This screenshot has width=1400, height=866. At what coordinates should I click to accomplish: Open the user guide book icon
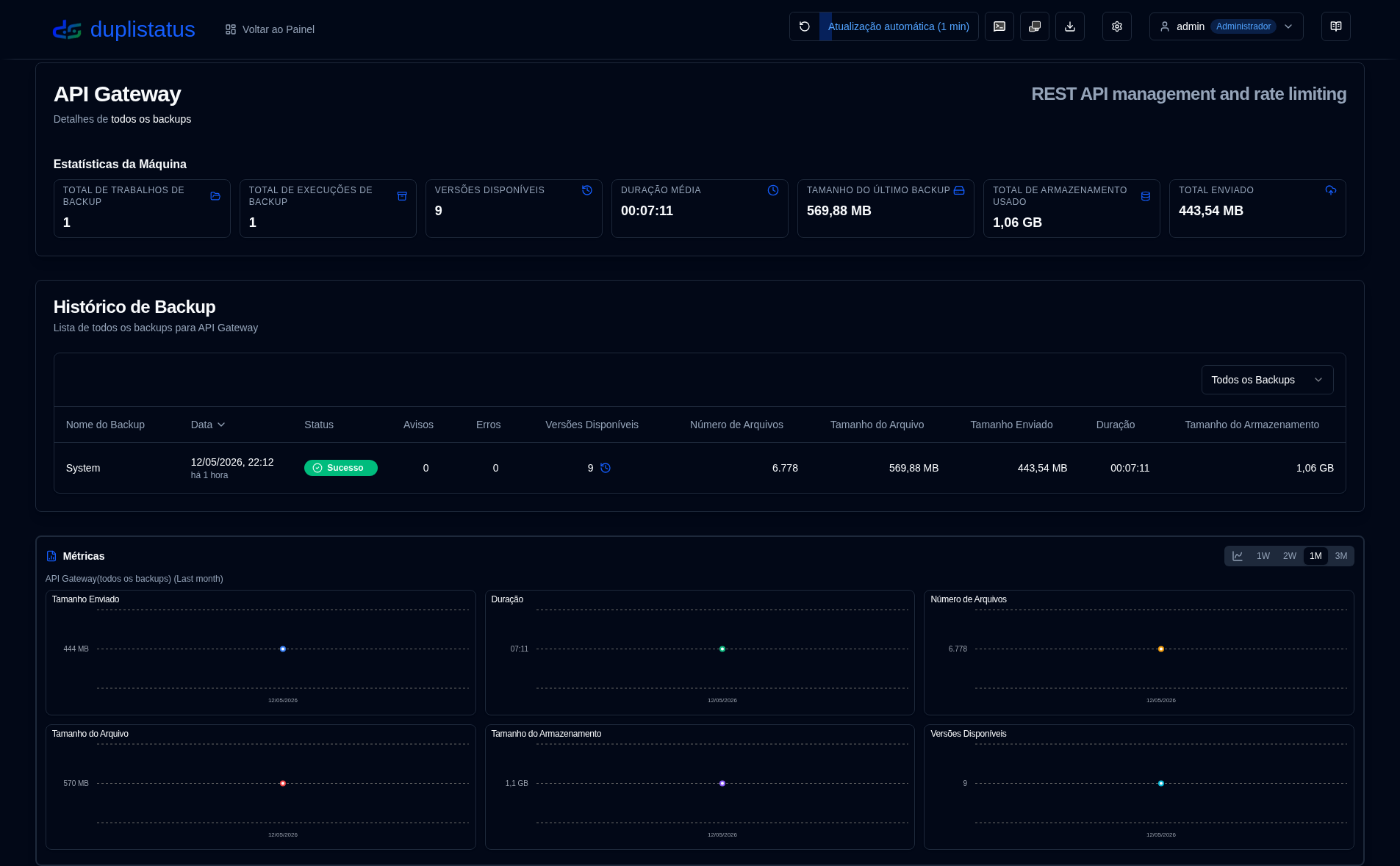point(1336,26)
